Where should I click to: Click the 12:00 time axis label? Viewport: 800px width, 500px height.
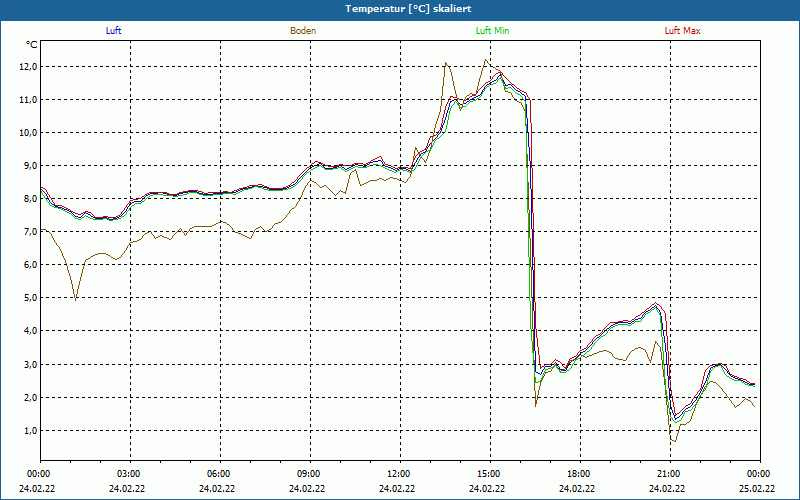pyautogui.click(x=400, y=474)
